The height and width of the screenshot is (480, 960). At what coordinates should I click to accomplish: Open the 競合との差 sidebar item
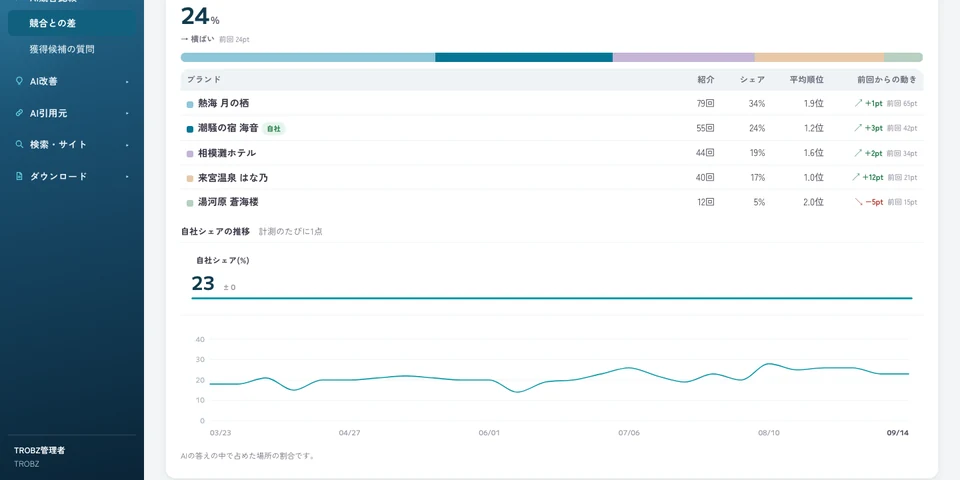(72, 23)
